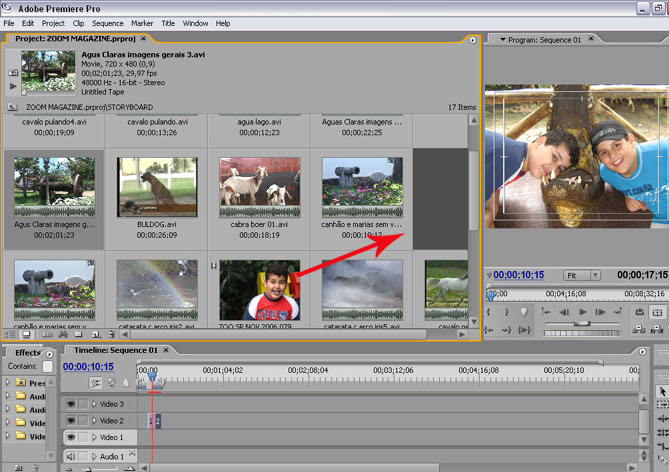Expand the Video 2 track
Screen dimensions: 669x472
[94, 421]
